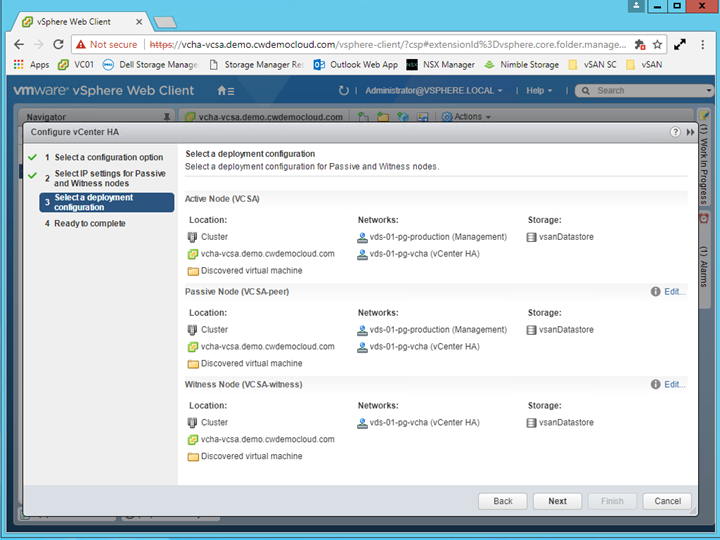Open the Apps bookmarks shortcut

[x=31, y=65]
